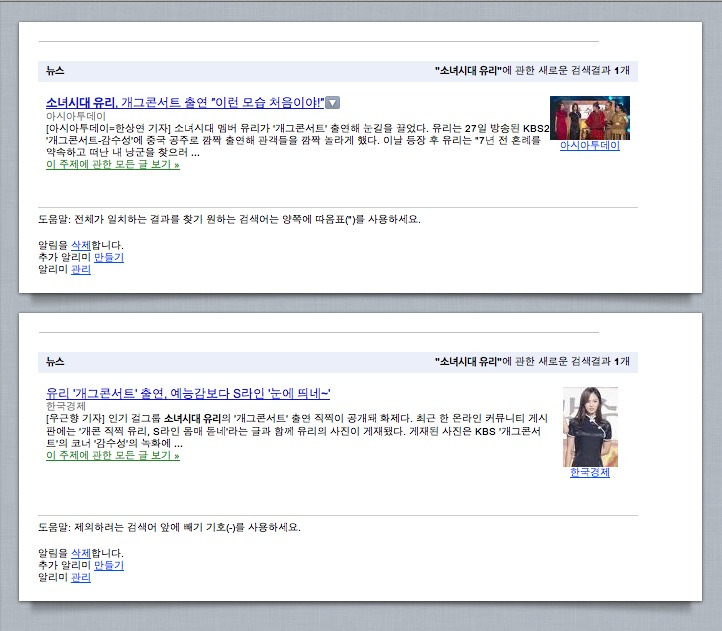
Task: Click the search-result count text in first alert
Action: click(532, 70)
